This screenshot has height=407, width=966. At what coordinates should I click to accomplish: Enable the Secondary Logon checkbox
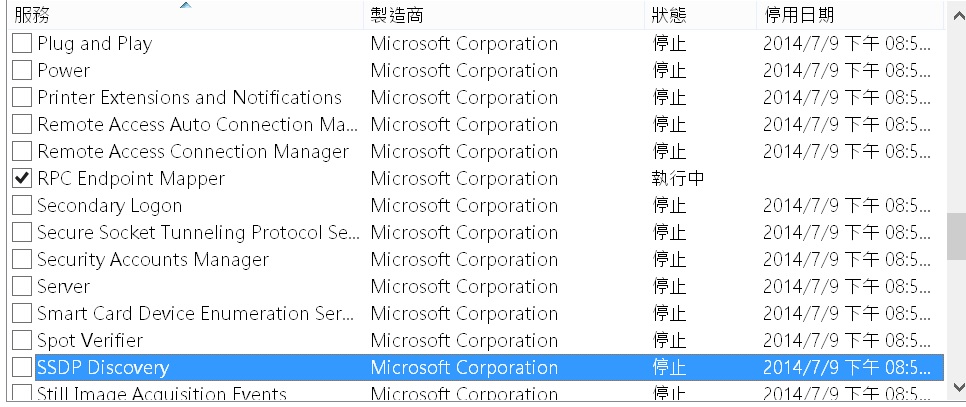22,206
